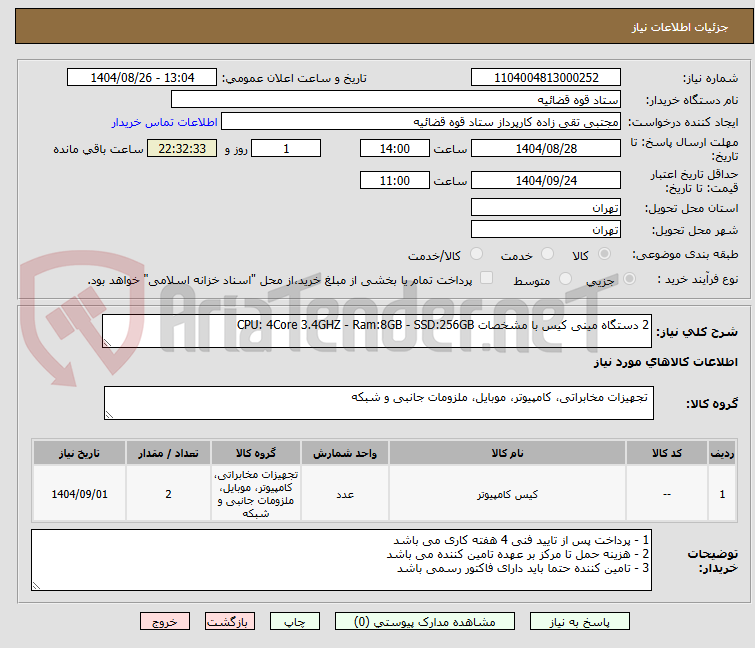Click the response deadline date 1404/08/28
The width and height of the screenshot is (755, 648).
click(x=546, y=148)
